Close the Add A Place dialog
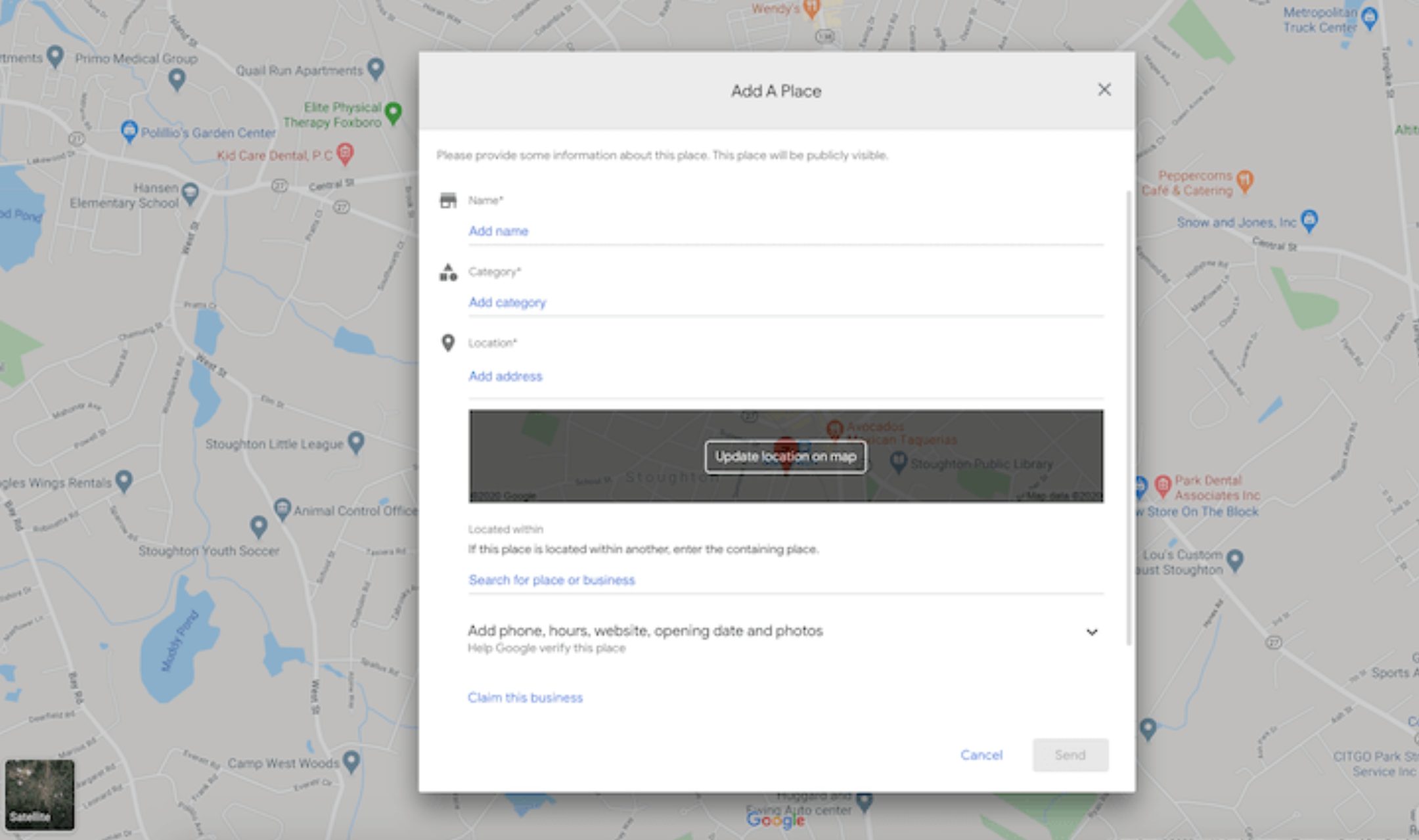Image resolution: width=1419 pixels, height=840 pixels. pos(1104,90)
